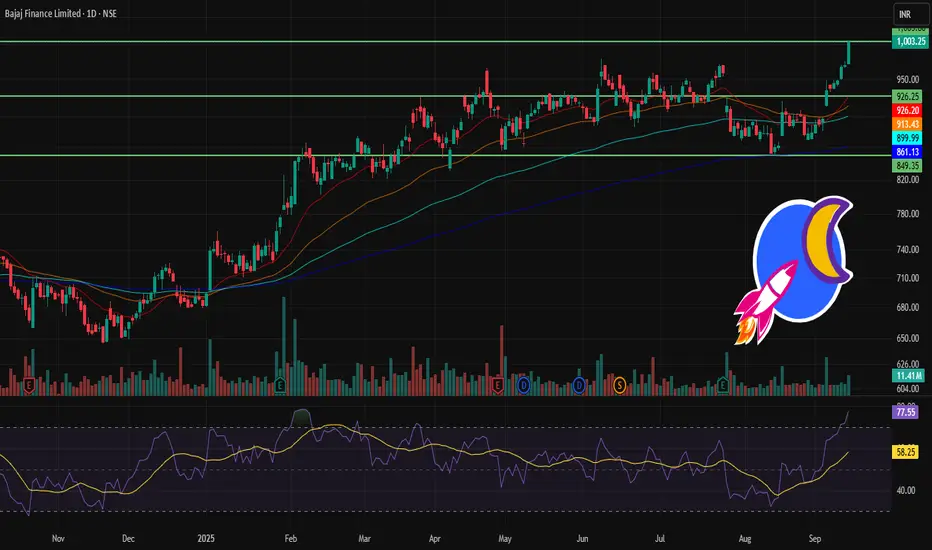Screen dimensions: 932x550
Task: Click the 650.00 price axis label
Action: point(908,338)
